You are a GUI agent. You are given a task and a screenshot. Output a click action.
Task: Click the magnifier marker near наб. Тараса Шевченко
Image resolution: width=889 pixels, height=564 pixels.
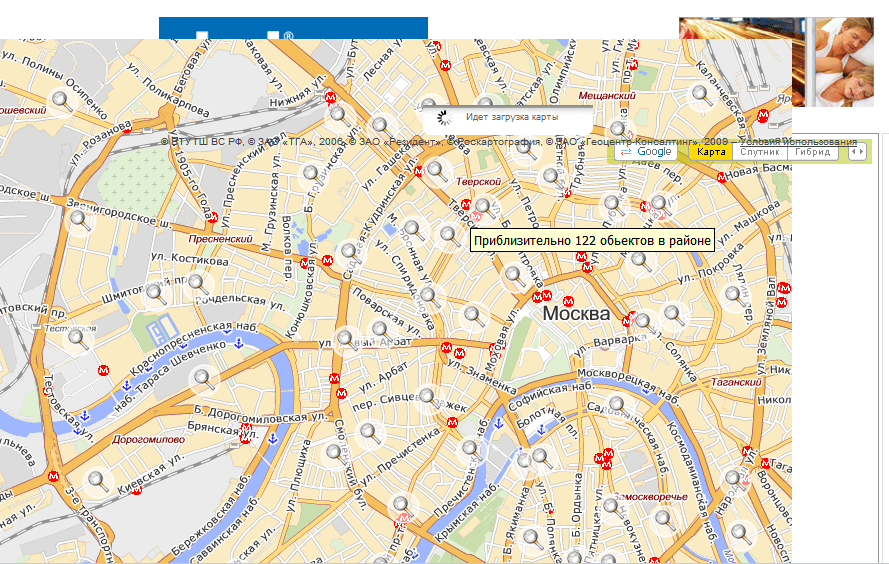click(205, 379)
